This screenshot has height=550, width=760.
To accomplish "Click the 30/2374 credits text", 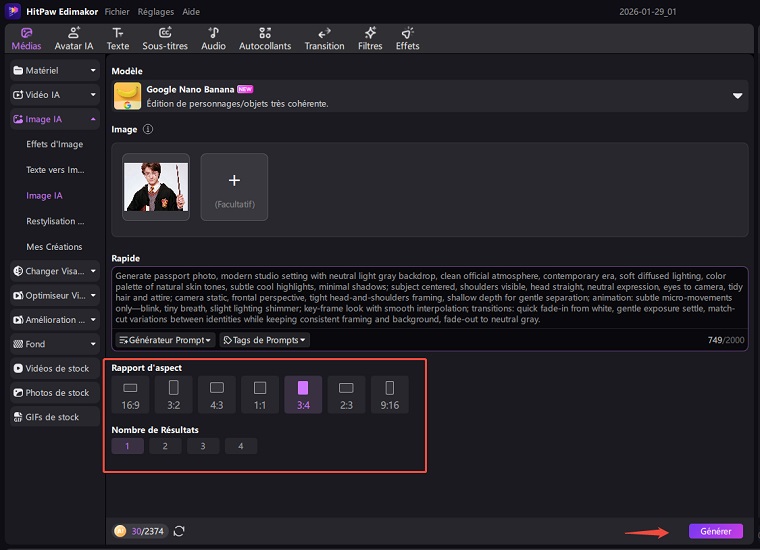I will click(147, 532).
